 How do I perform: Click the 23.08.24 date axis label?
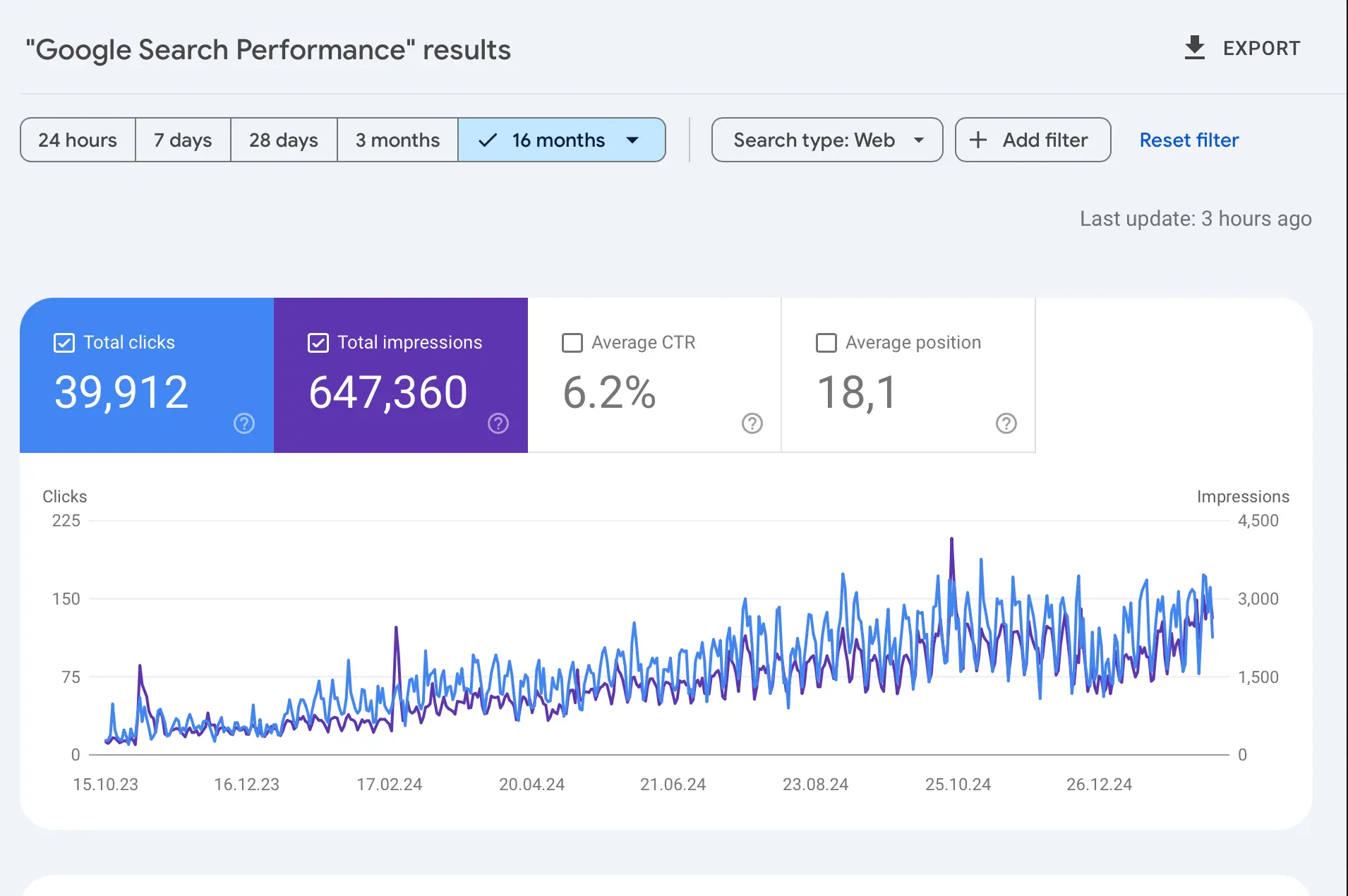tap(816, 785)
